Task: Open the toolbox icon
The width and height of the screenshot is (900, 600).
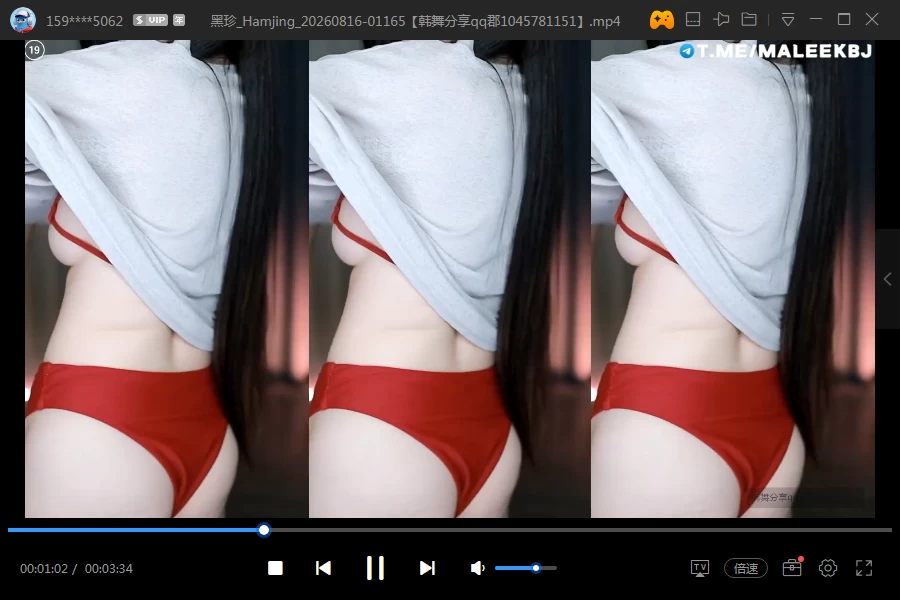Action: coord(792,567)
